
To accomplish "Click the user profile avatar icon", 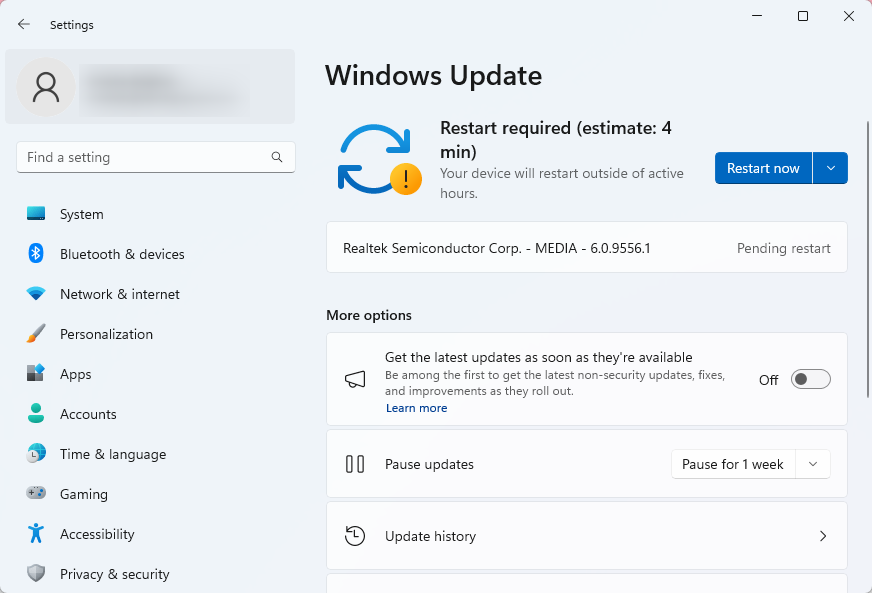I will [46, 87].
